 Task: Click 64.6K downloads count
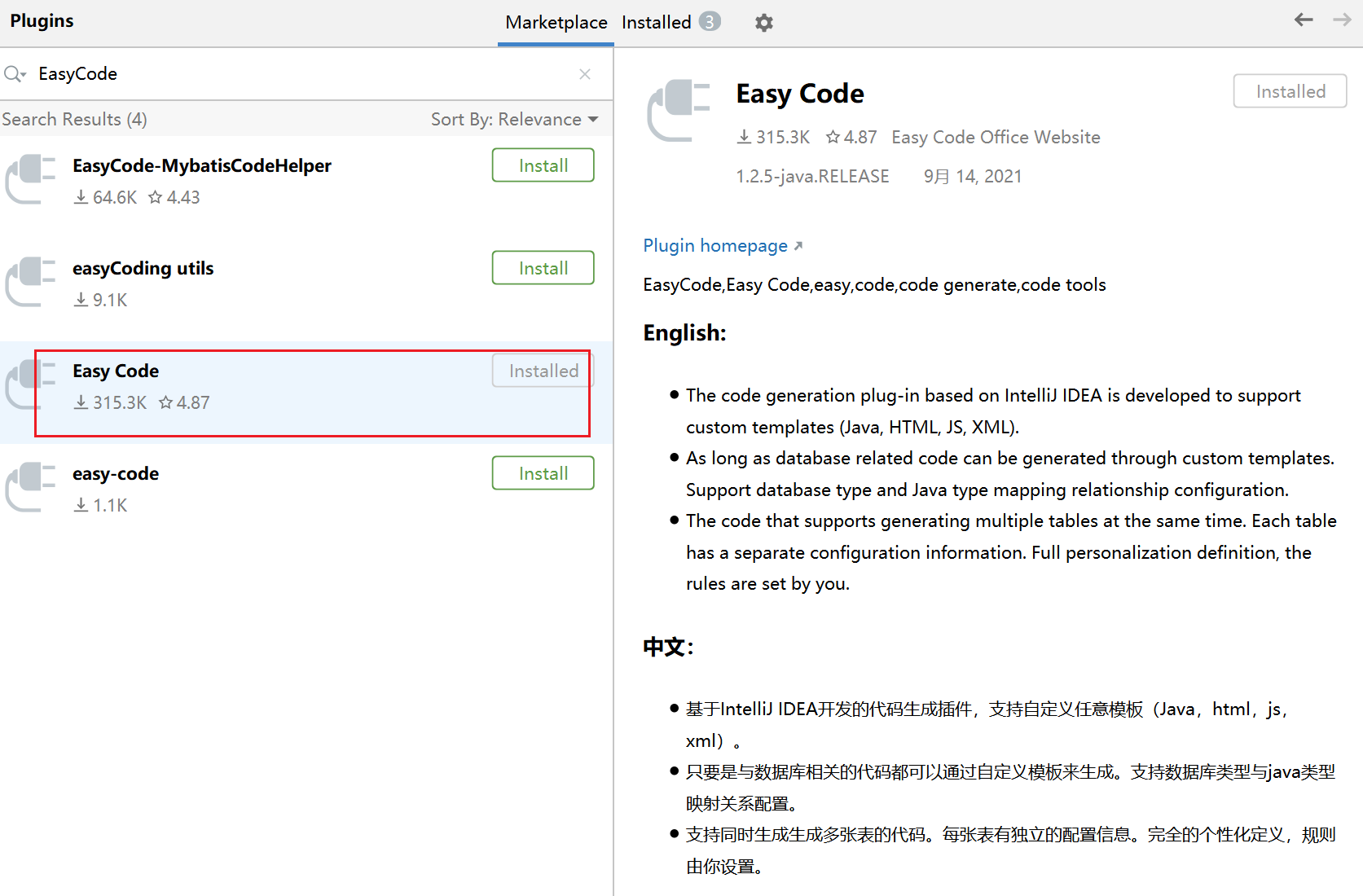click(x=105, y=197)
